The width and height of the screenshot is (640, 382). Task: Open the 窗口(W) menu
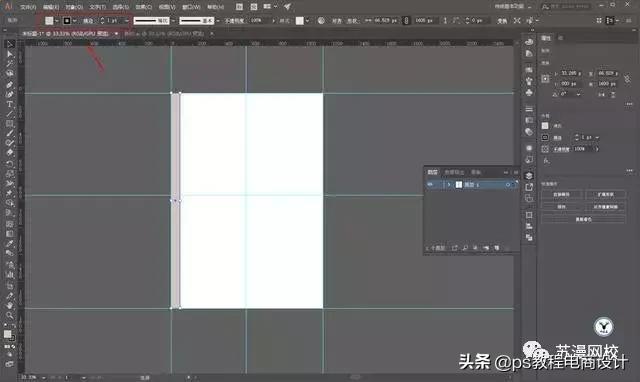[191, 7]
